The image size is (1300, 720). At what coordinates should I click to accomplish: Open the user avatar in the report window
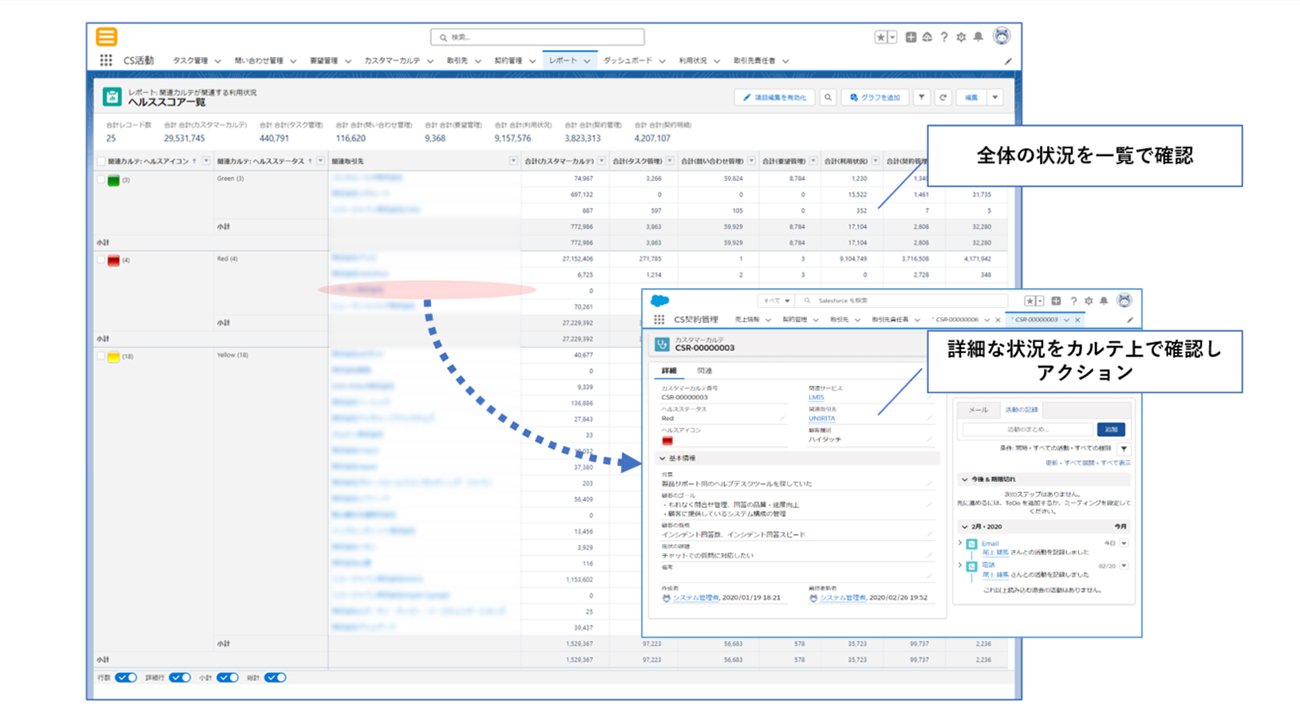click(1001, 36)
